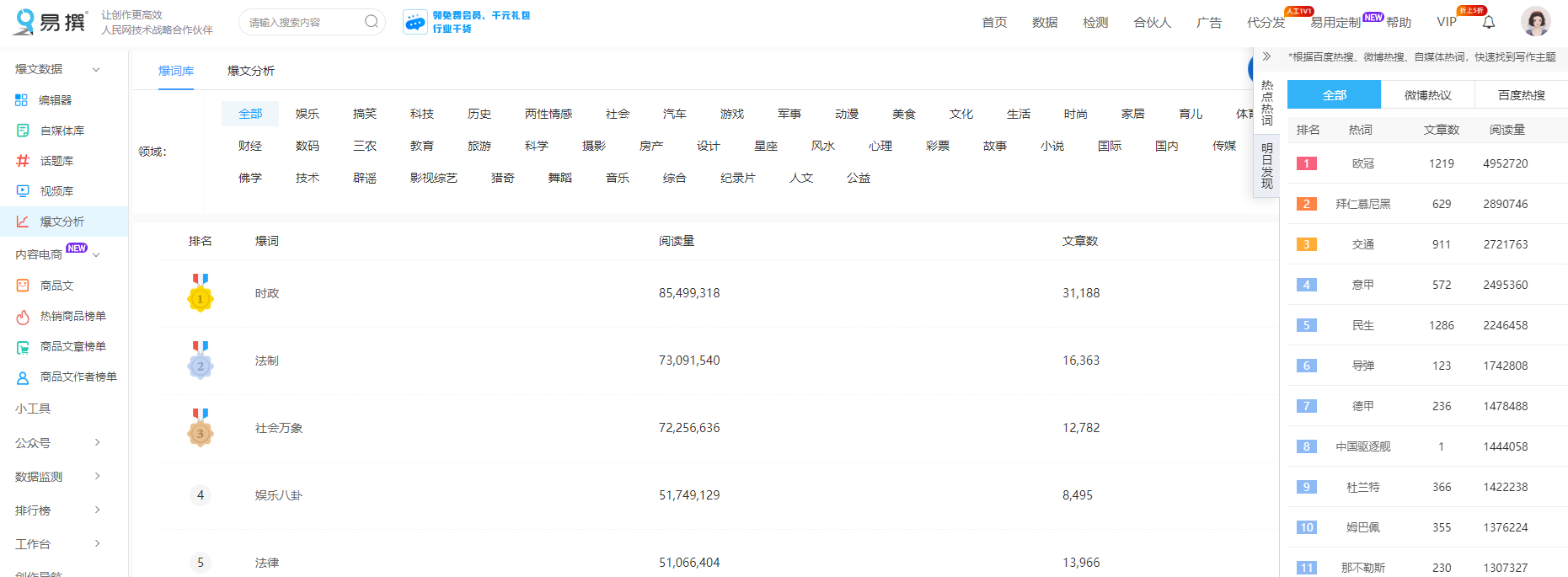Image resolution: width=1568 pixels, height=577 pixels.
Task: Focus the search content input field
Action: pyautogui.click(x=303, y=22)
